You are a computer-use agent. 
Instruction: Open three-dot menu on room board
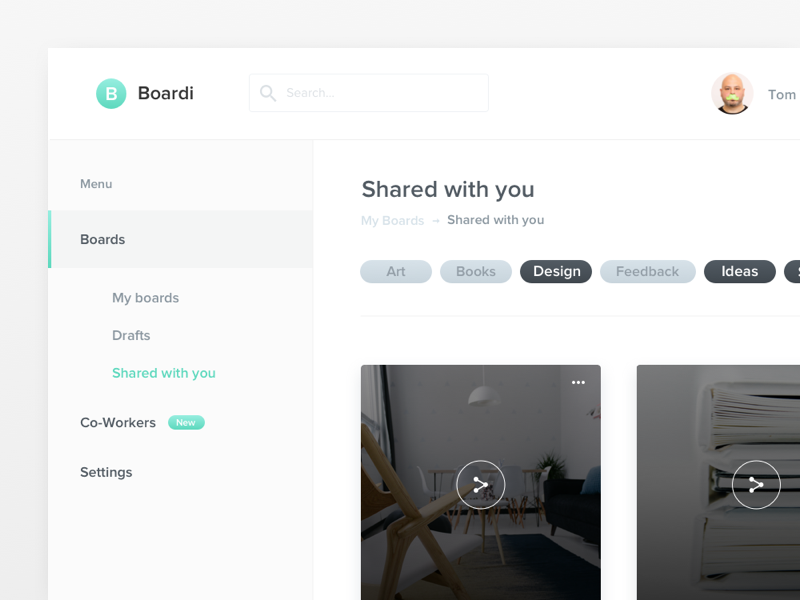point(578,383)
